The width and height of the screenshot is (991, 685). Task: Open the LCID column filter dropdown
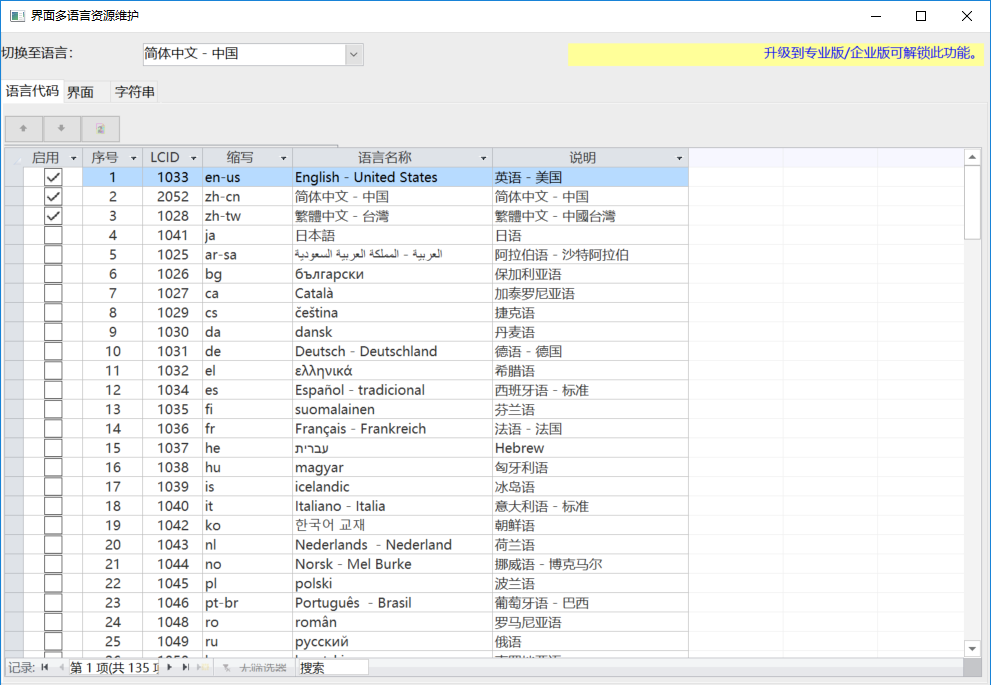[x=194, y=158]
